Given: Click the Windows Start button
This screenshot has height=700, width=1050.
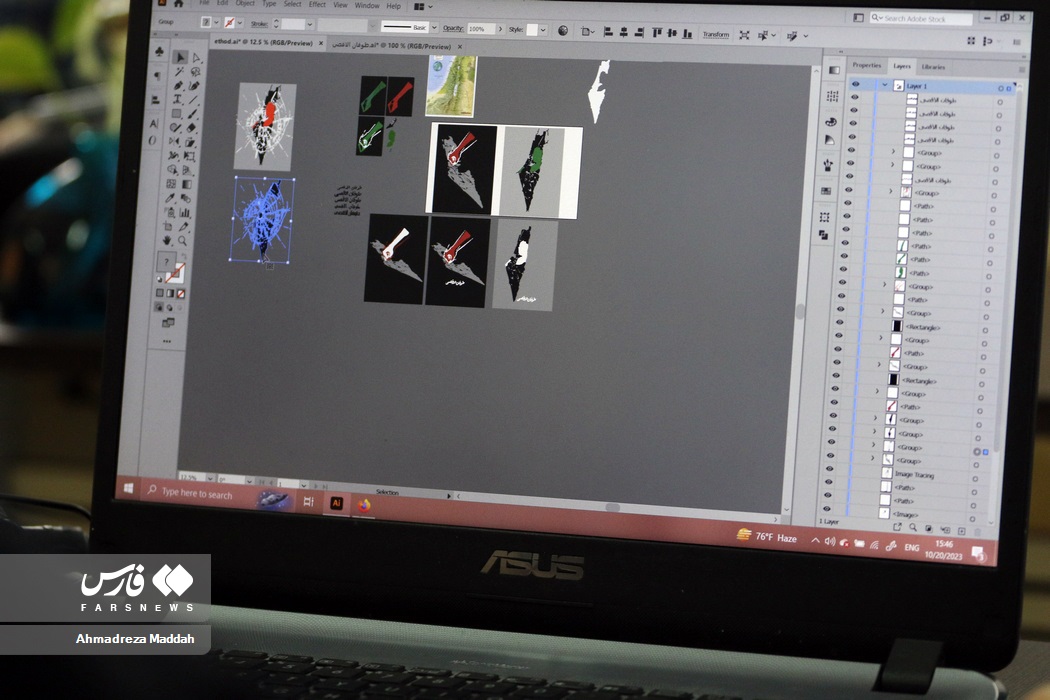Looking at the screenshot, I should pos(129,488).
